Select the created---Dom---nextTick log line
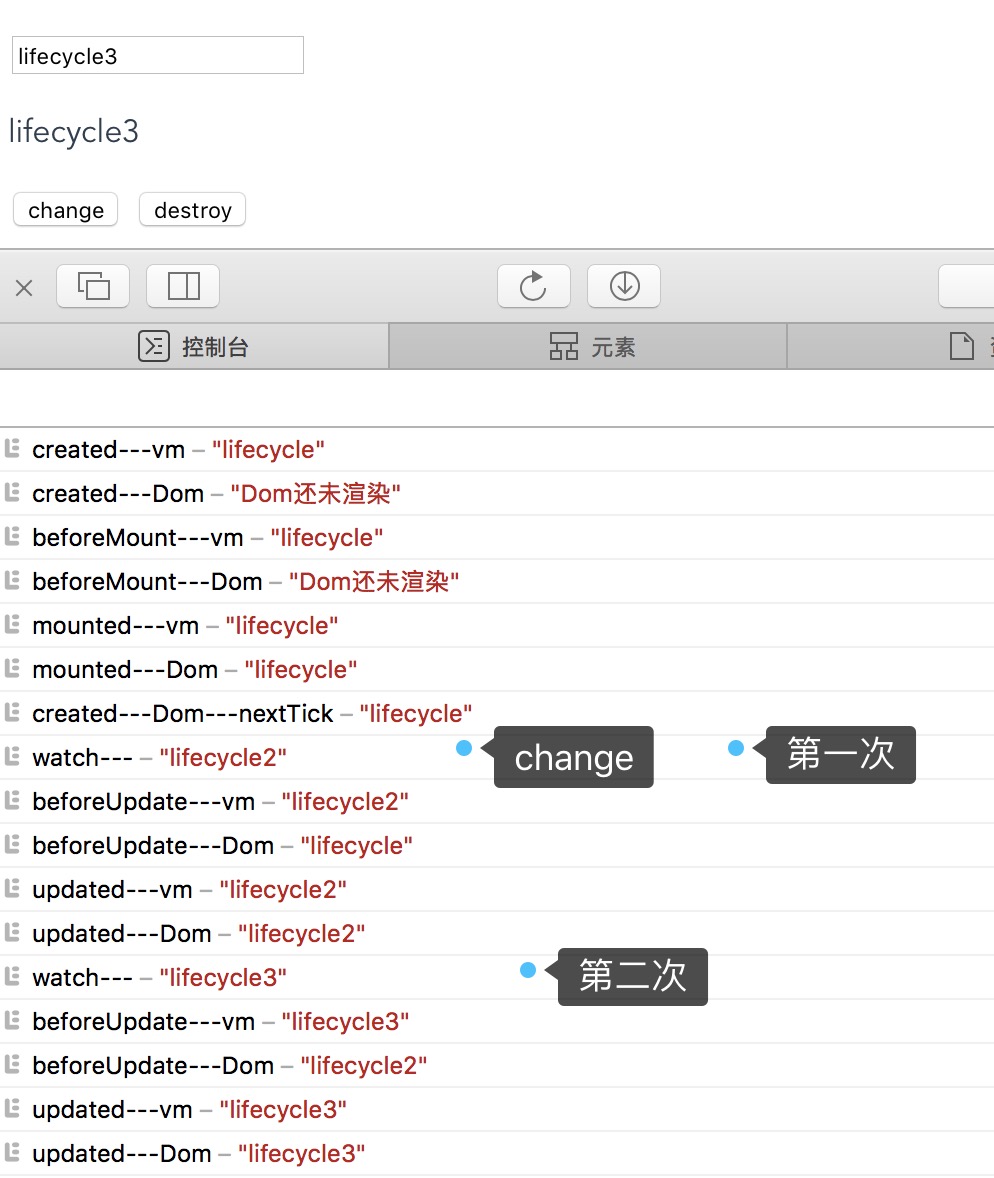Screen dimensions: 994x1178 (252, 714)
